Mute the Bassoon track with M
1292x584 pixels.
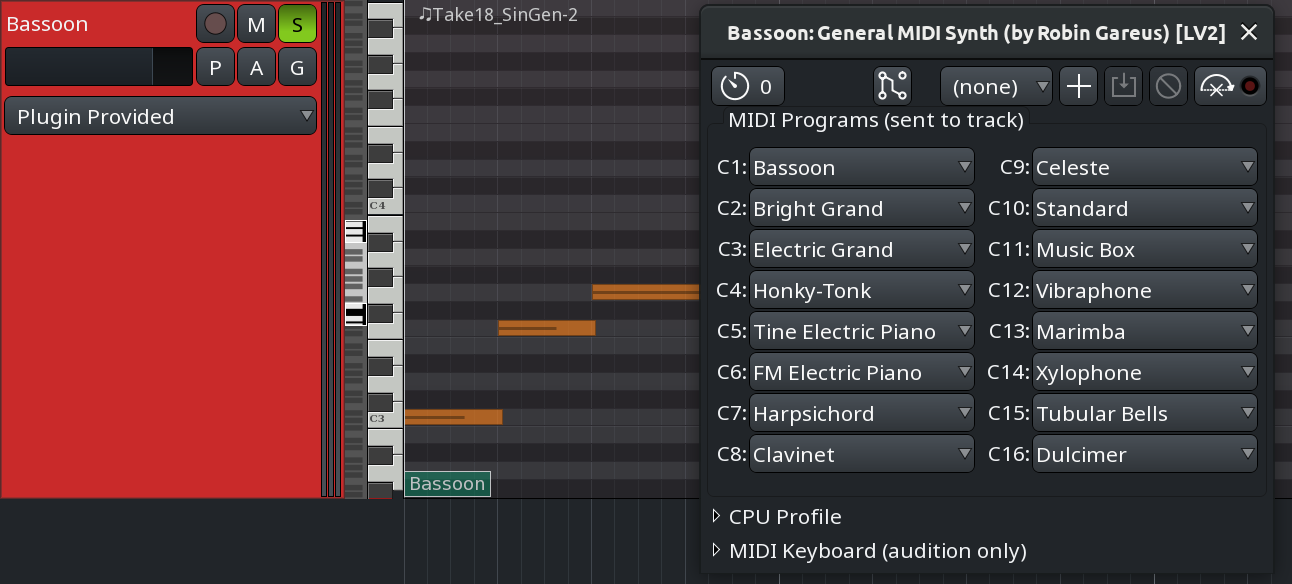(256, 23)
